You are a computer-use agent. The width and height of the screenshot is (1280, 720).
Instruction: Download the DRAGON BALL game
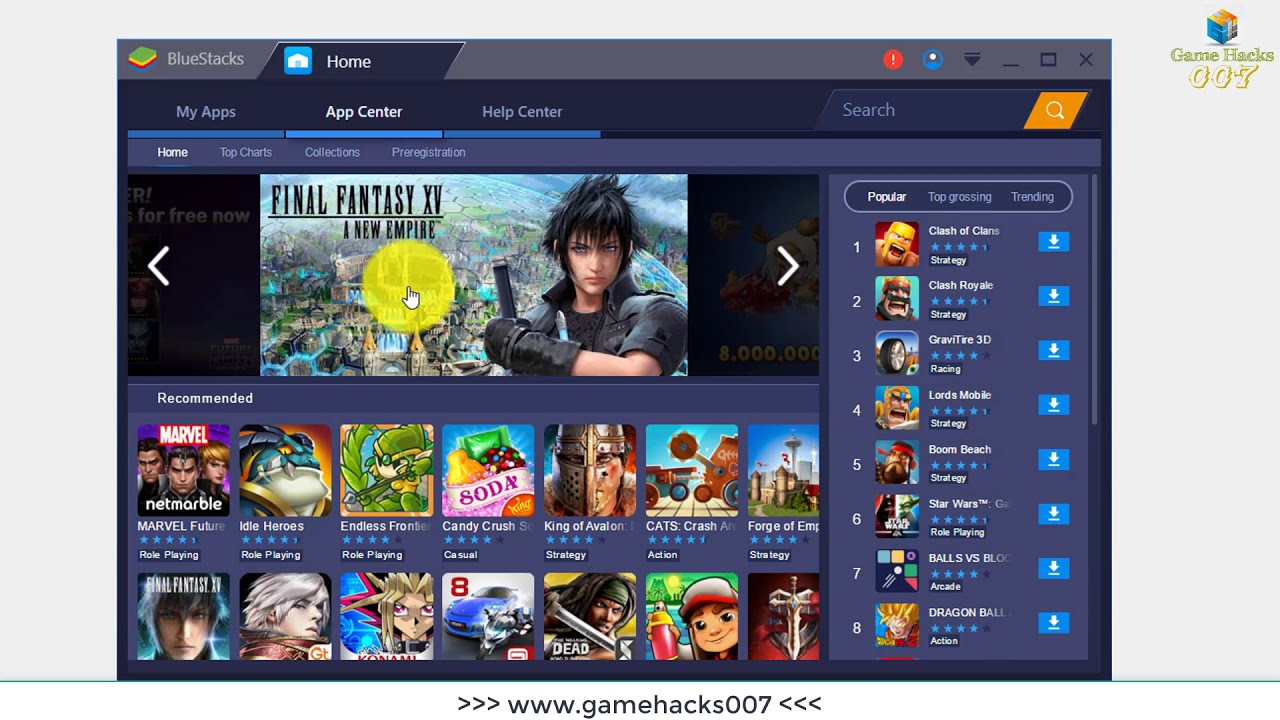coord(1053,622)
